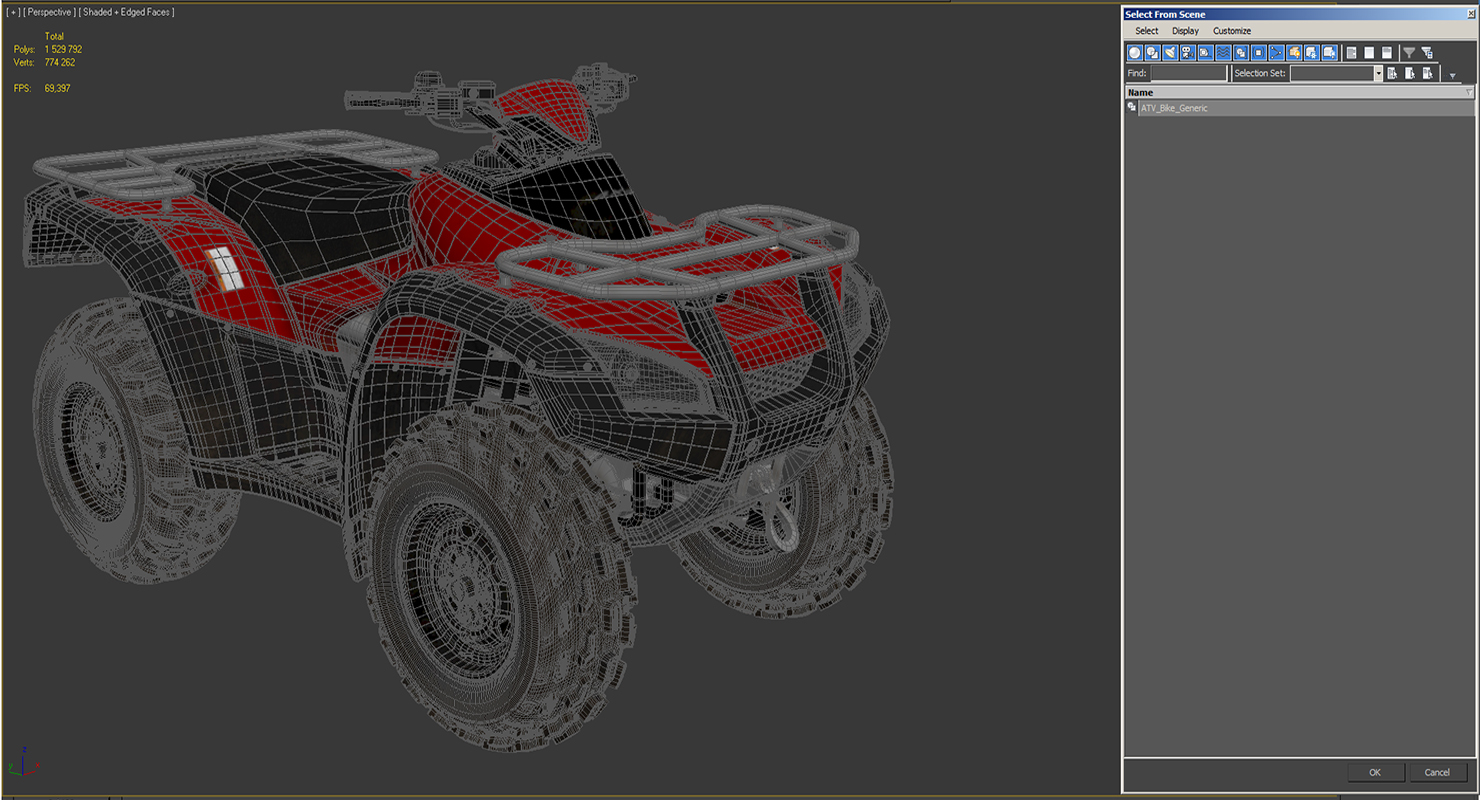1480x800 pixels.
Task: Click the OK button
Action: [x=1375, y=772]
